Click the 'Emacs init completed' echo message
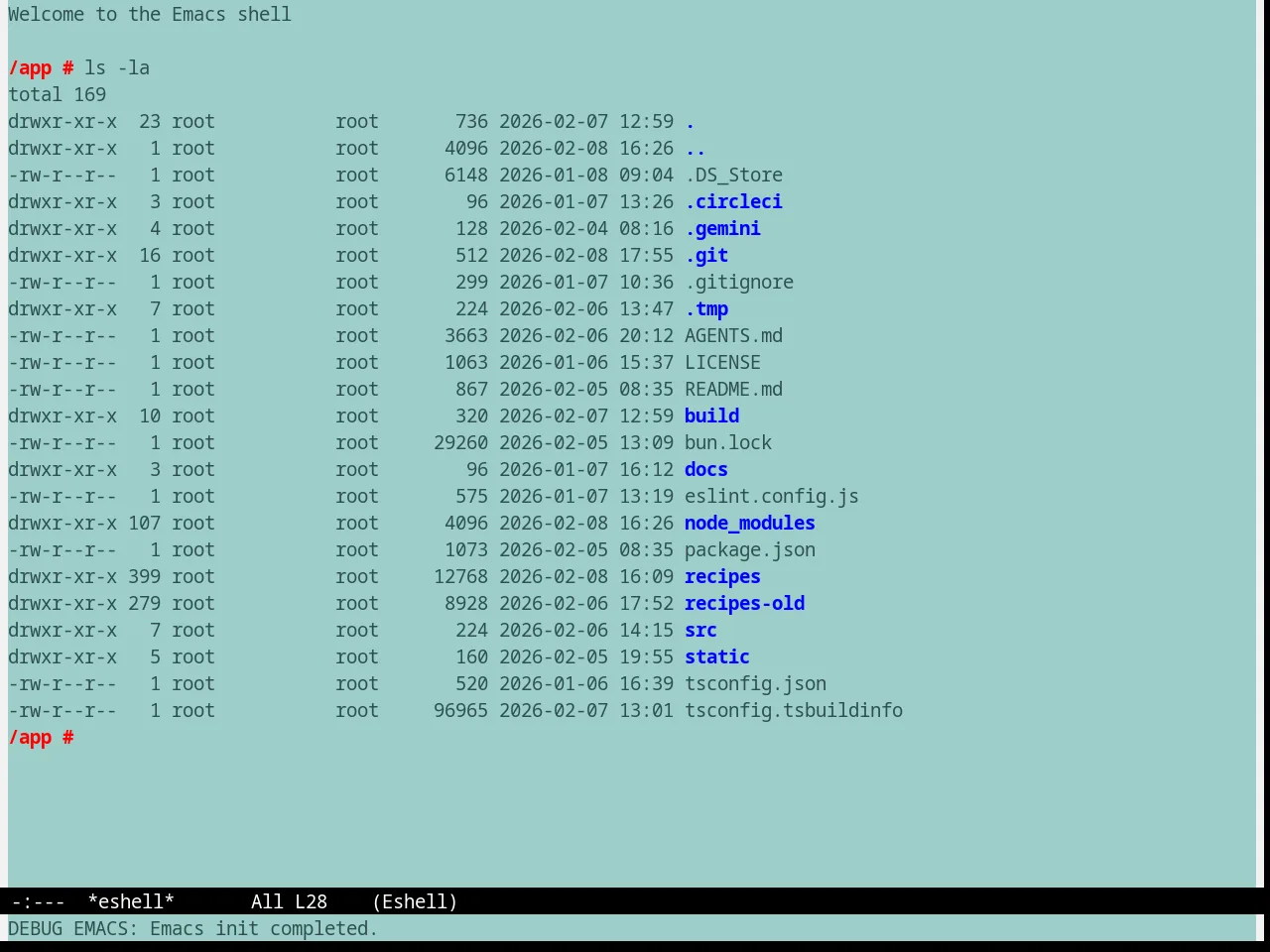The height and width of the screenshot is (952, 1270). [264, 929]
